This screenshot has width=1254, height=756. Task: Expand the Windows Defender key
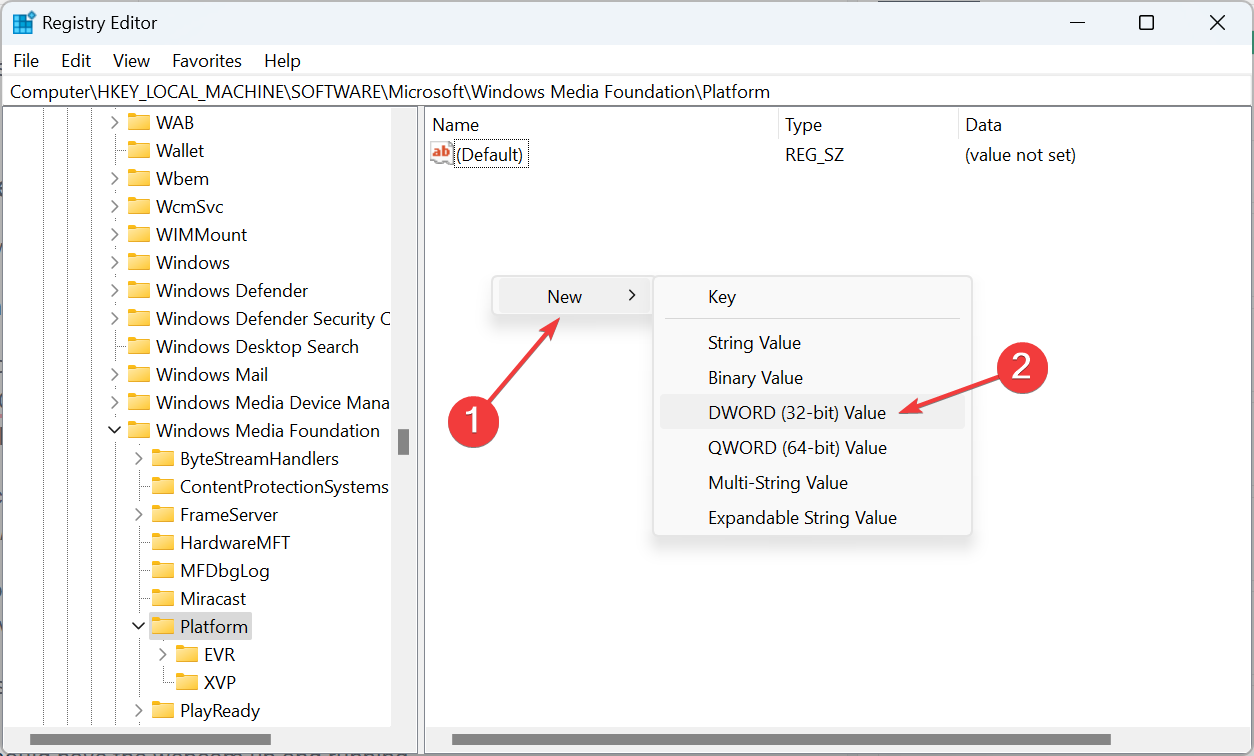tap(115, 291)
